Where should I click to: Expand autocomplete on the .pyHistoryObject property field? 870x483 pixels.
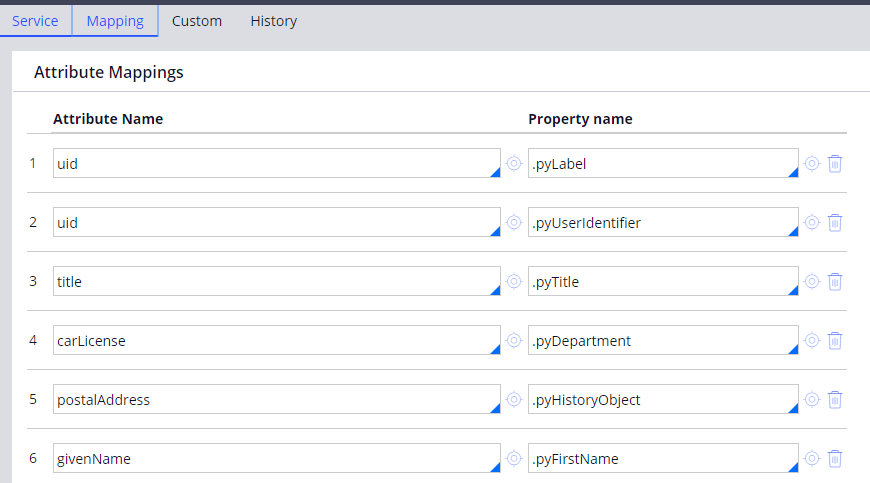coord(793,408)
